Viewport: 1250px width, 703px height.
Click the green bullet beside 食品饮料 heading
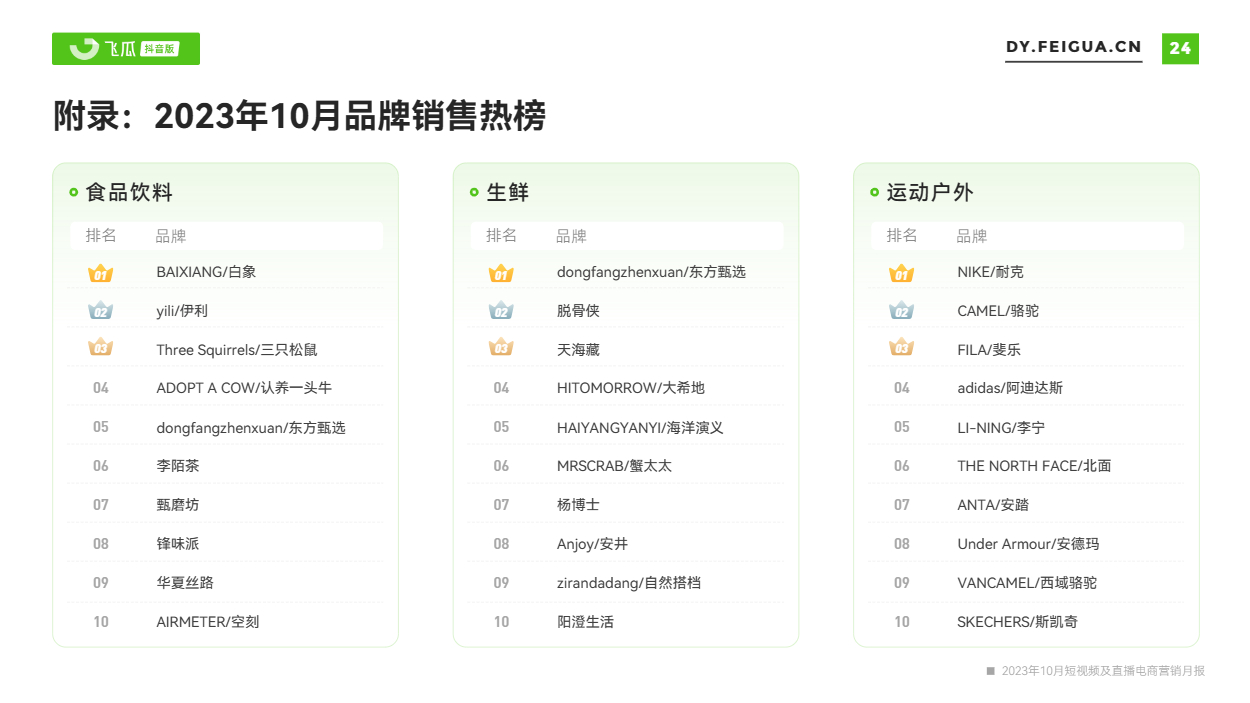point(74,193)
